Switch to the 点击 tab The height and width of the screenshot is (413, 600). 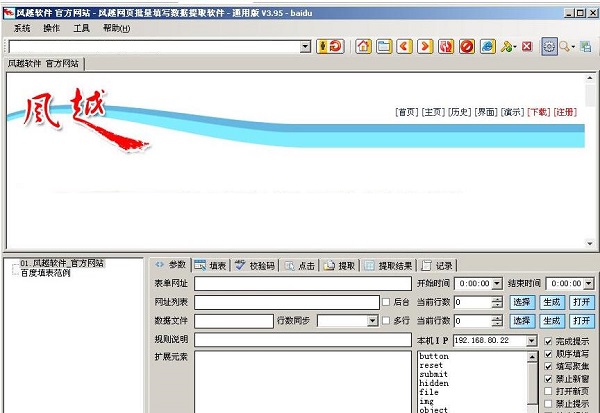point(300,265)
